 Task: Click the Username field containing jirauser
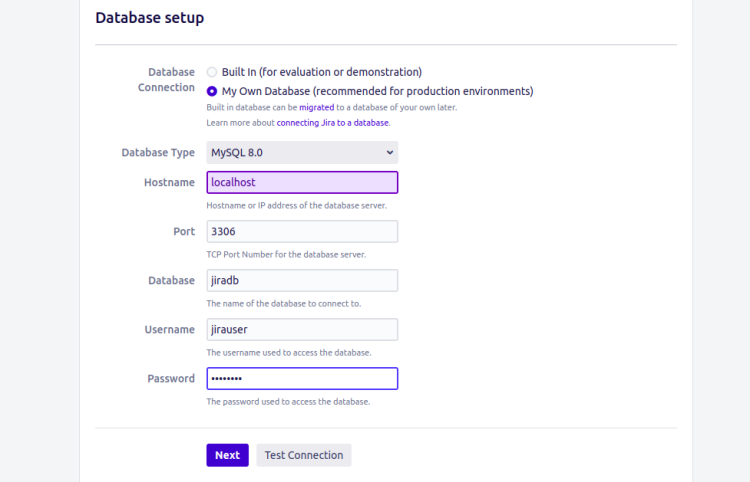[302, 329]
